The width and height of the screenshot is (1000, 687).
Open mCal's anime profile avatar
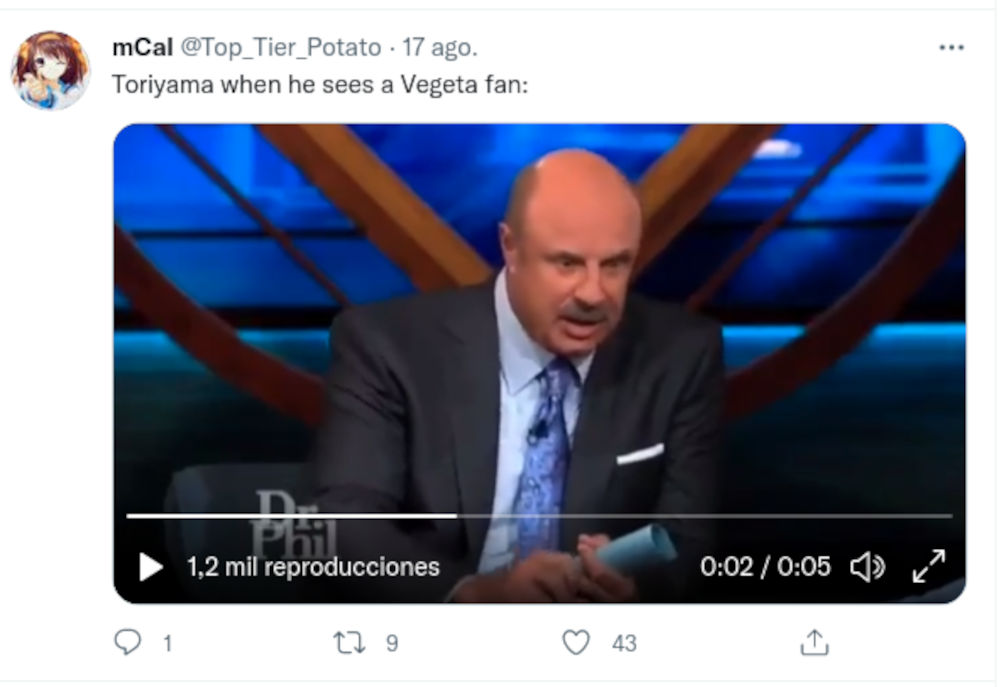pyautogui.click(x=50, y=70)
